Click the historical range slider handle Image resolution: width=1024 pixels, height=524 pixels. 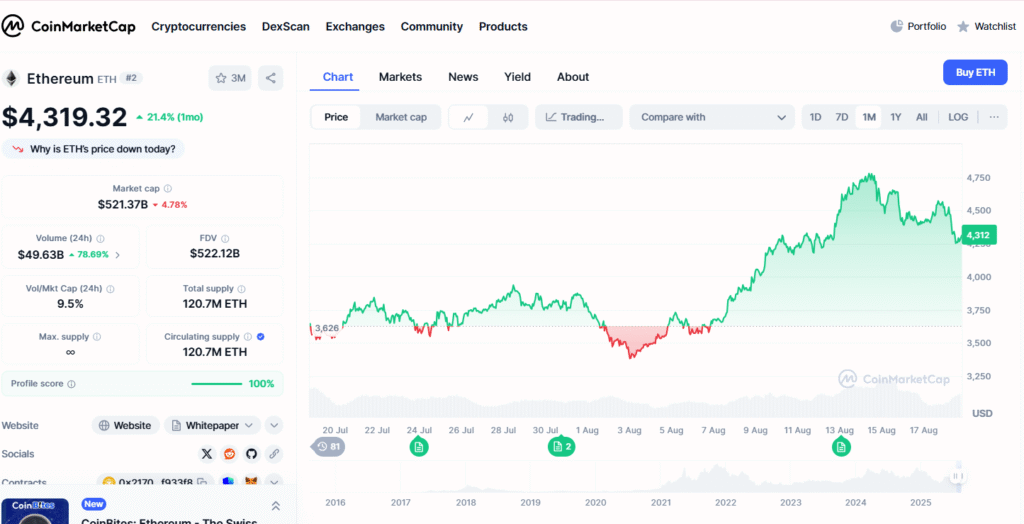click(x=957, y=477)
